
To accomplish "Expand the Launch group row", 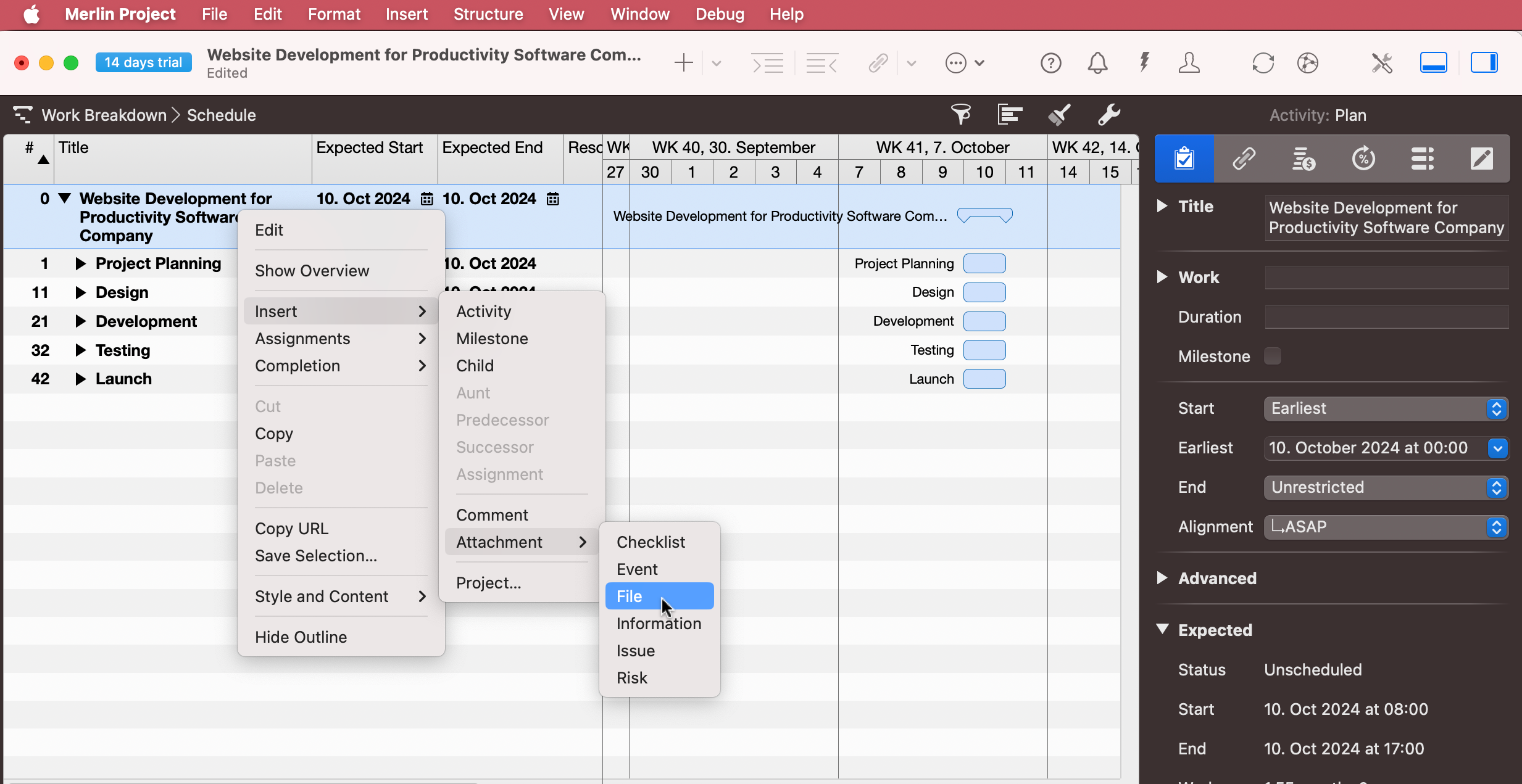I will (x=80, y=379).
